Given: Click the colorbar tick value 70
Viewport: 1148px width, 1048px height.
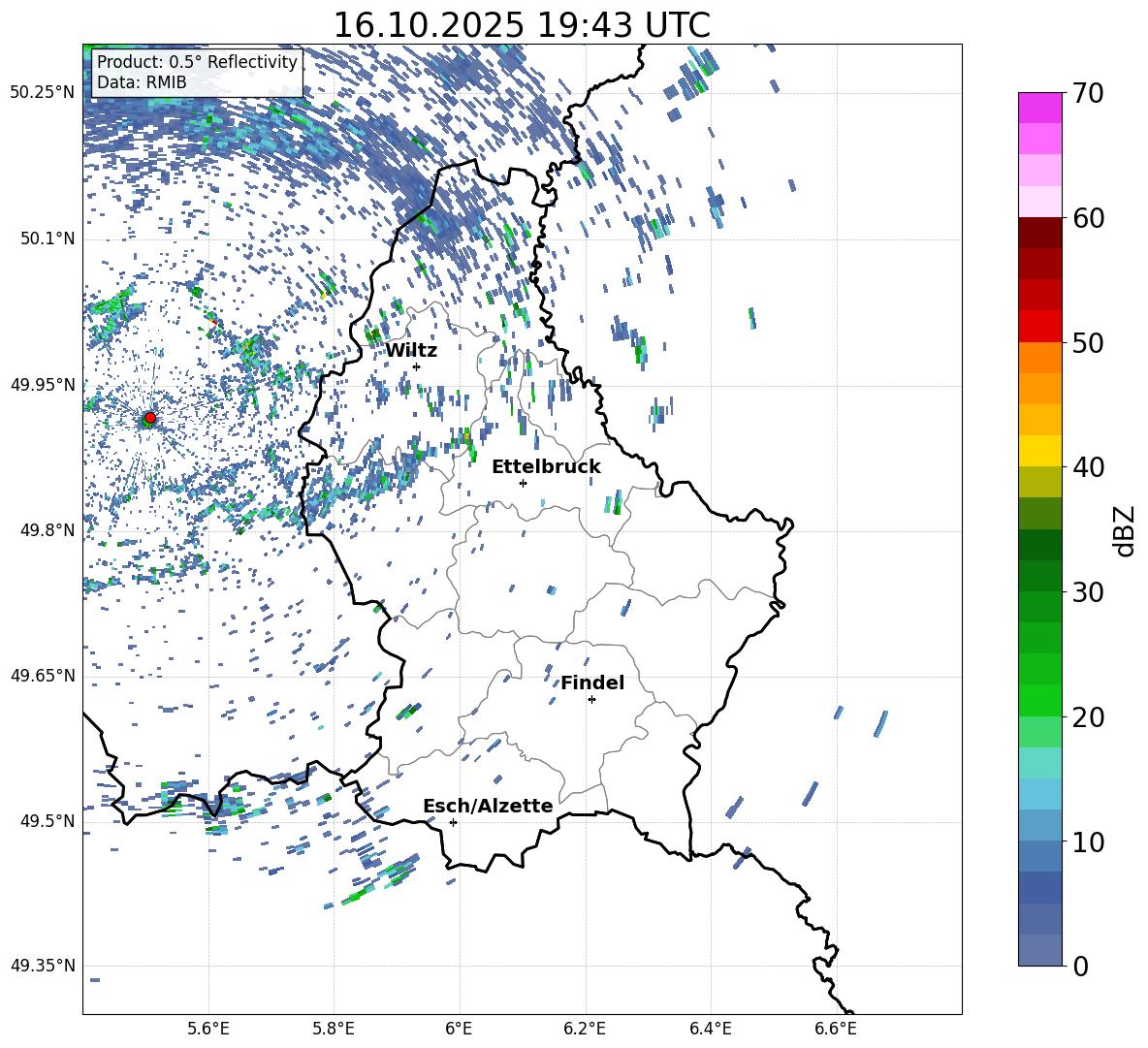Looking at the screenshot, I should [x=1088, y=94].
